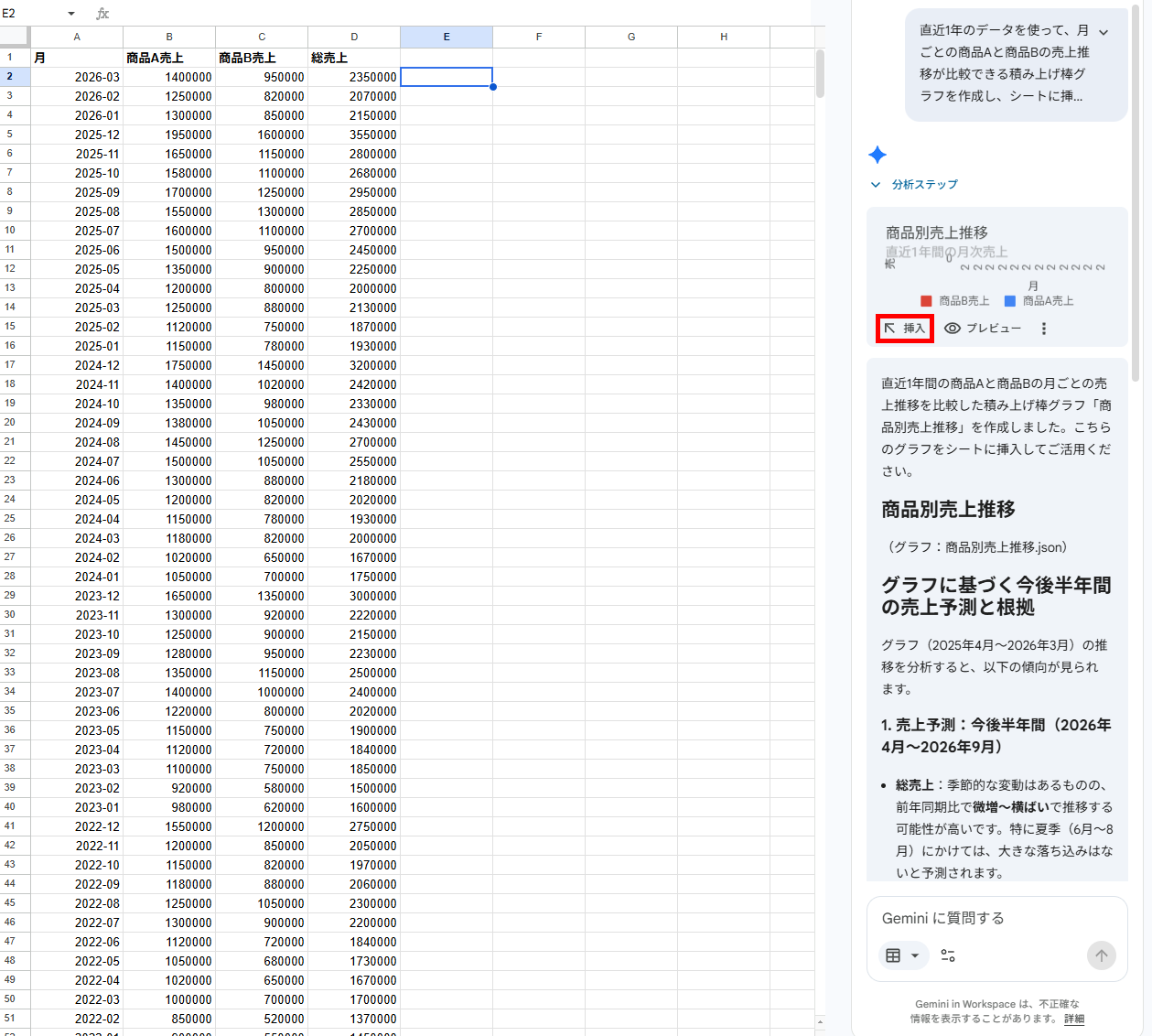1152x1036 pixels.
Task: Type in the Gemini に質問する field
Action: (988, 918)
